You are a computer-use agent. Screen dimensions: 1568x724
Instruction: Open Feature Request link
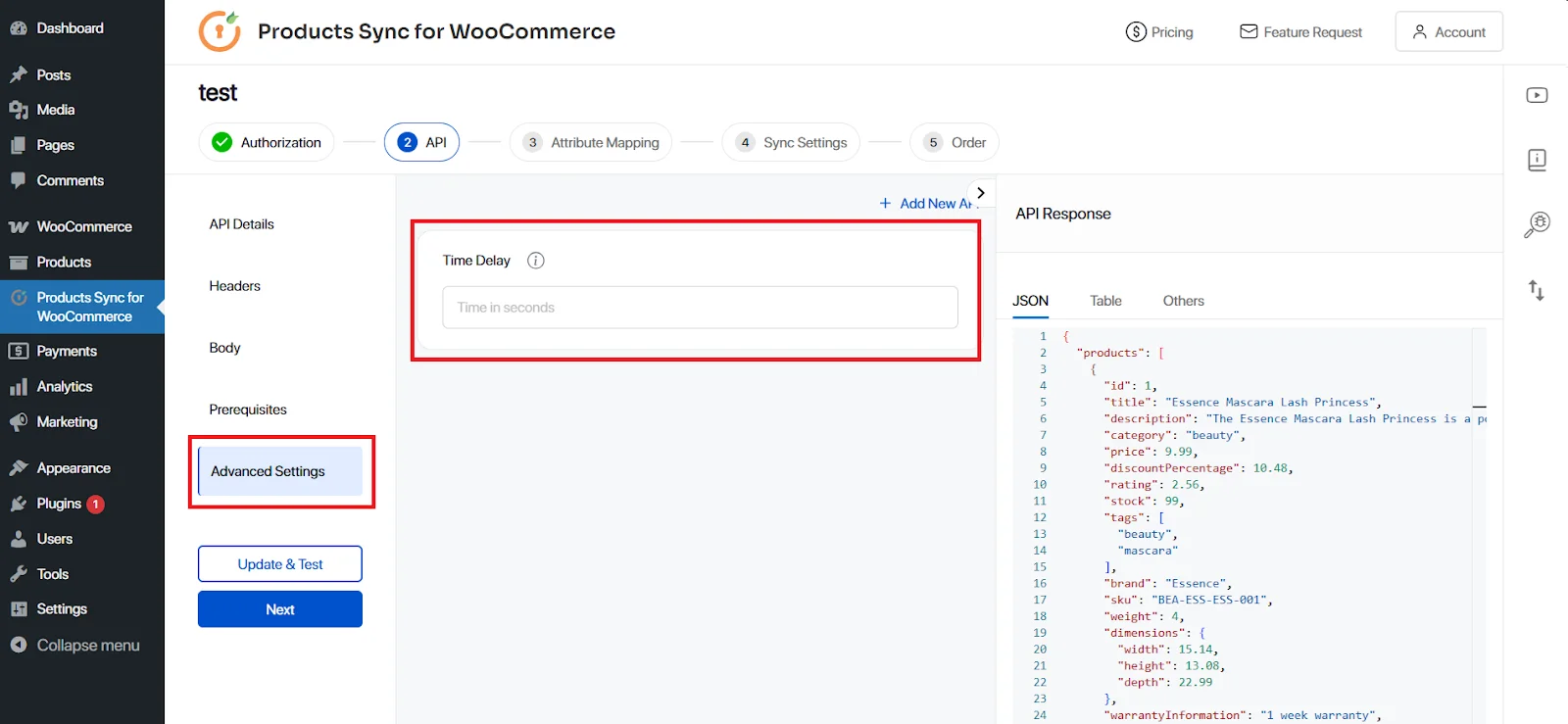pos(1300,32)
